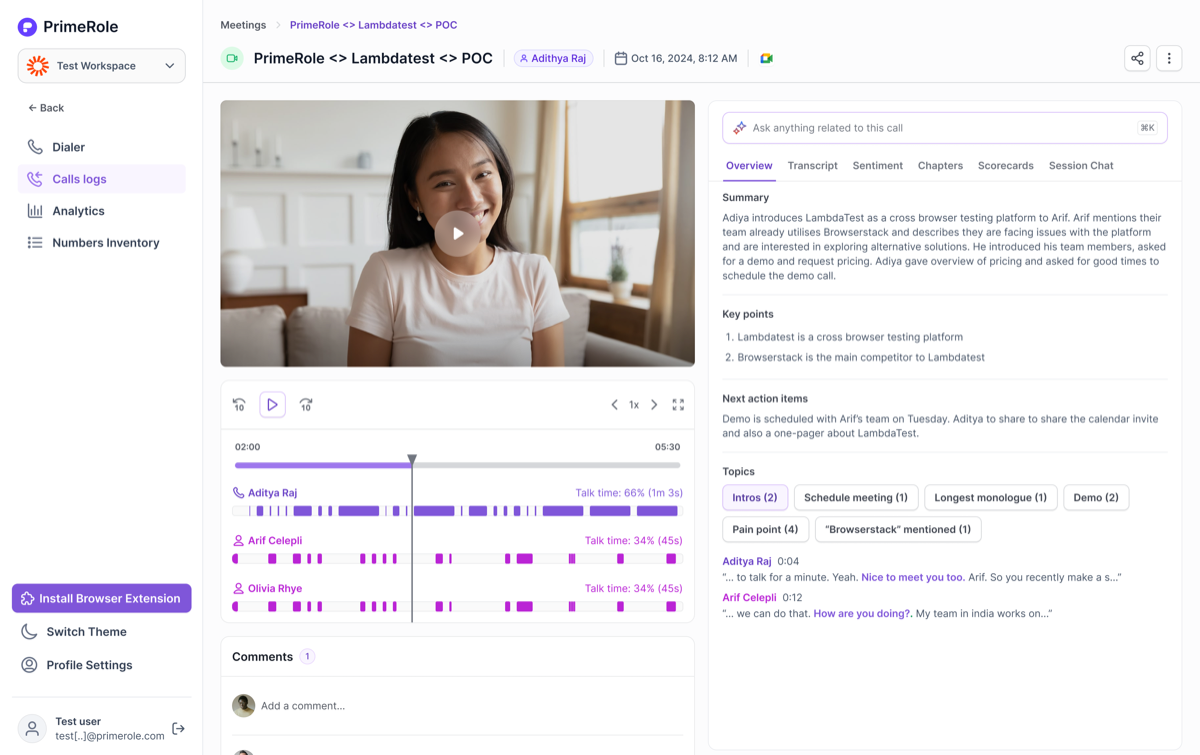
Task: Select the Overview tab
Action: (749, 166)
